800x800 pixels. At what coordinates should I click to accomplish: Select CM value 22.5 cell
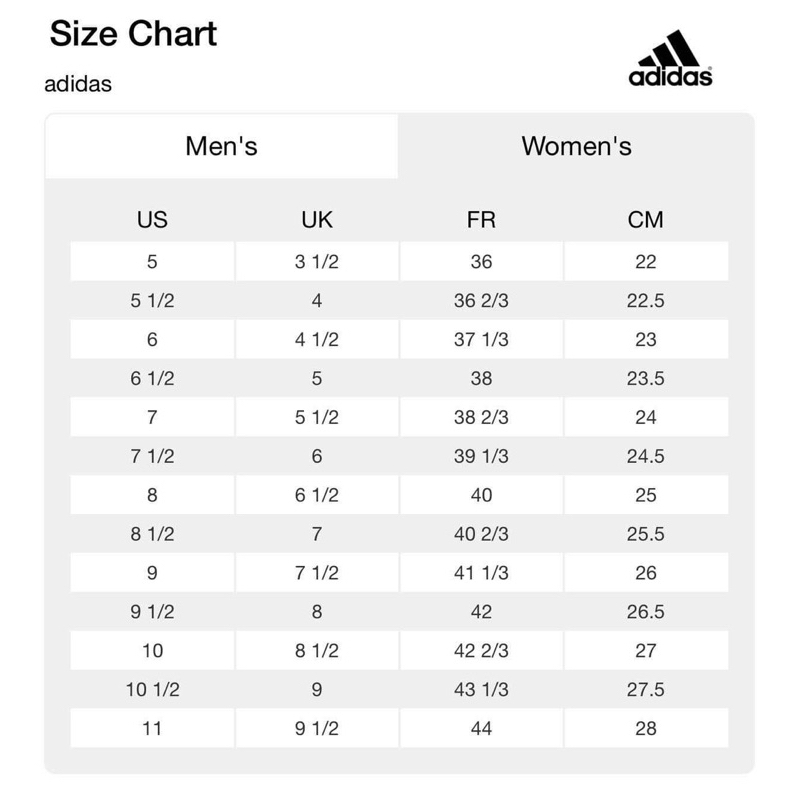pos(645,301)
